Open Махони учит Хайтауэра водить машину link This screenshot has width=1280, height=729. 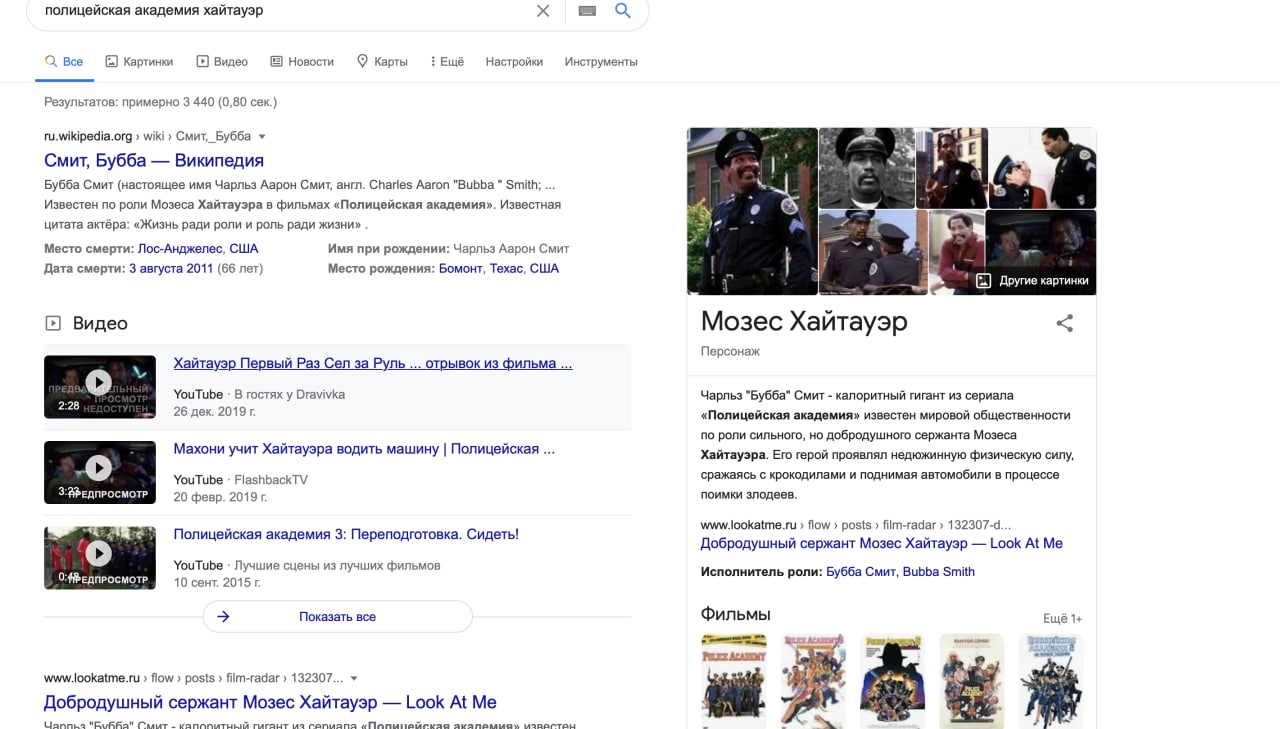click(364, 449)
